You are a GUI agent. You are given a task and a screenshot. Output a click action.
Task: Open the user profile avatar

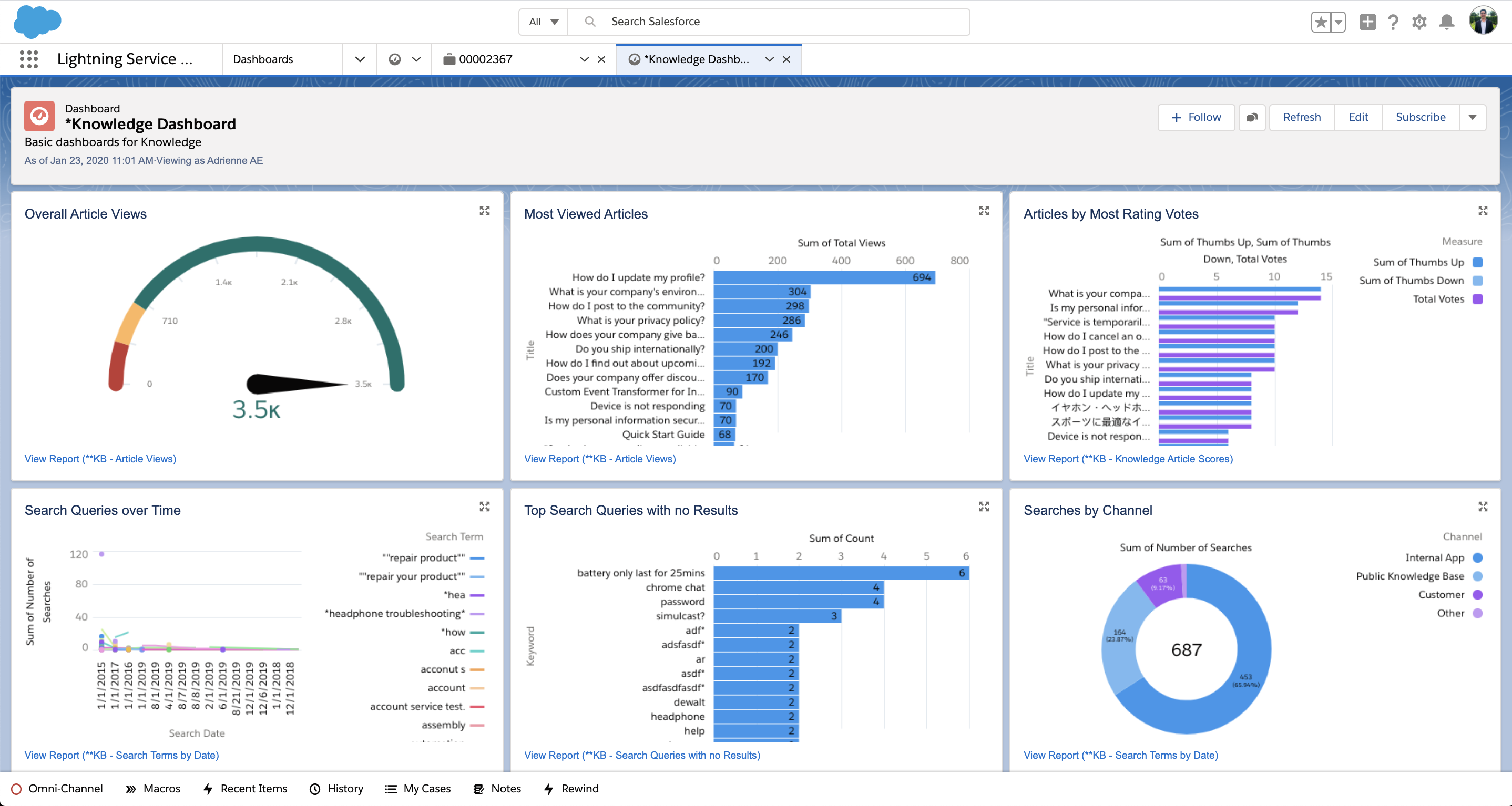(1483, 21)
